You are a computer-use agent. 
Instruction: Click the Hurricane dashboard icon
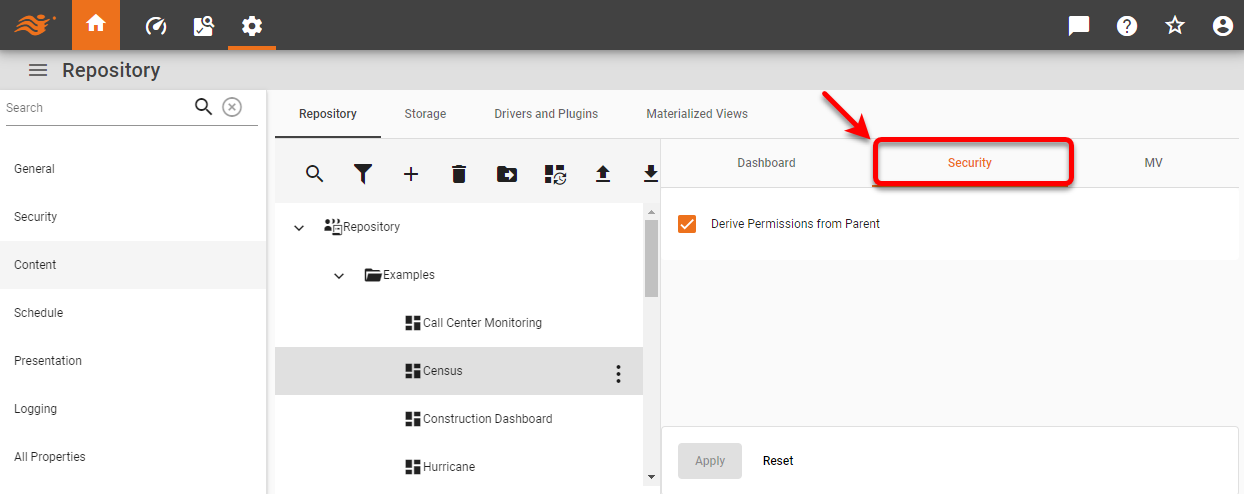[x=412, y=467]
